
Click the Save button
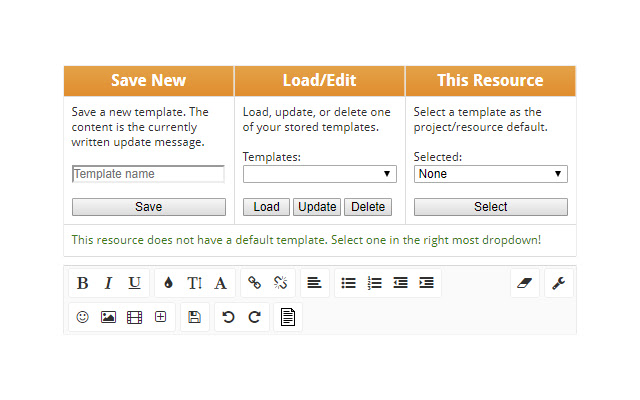148,207
